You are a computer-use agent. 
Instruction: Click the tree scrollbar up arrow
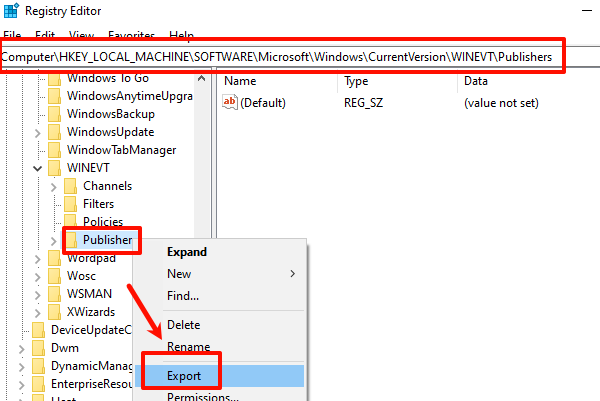click(x=202, y=78)
